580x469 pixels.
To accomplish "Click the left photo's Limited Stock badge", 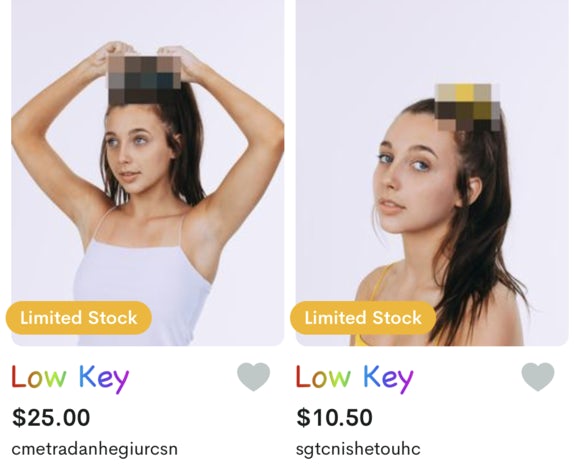I will click(x=79, y=318).
